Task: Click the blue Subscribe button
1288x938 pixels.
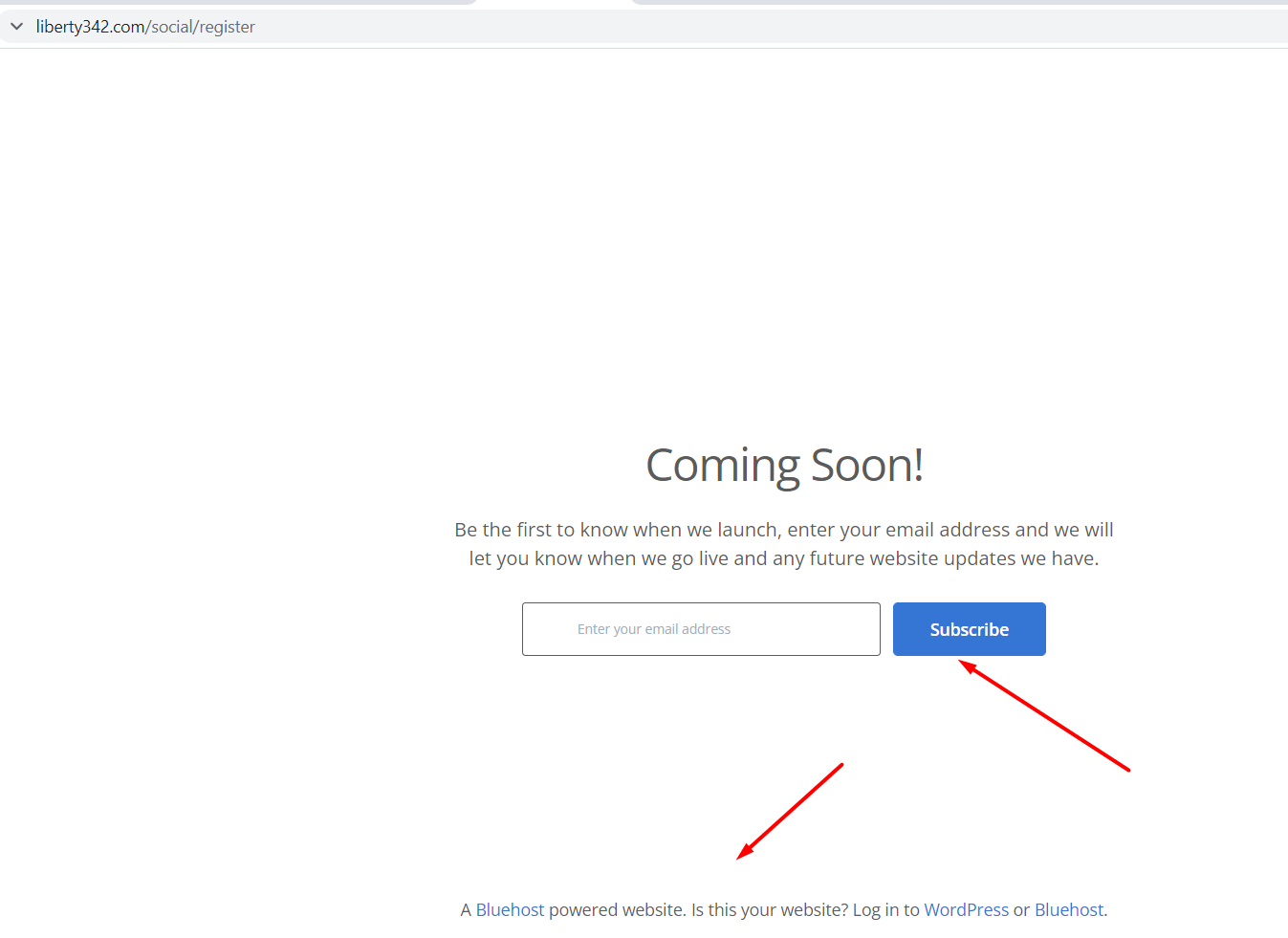Action: (970, 629)
